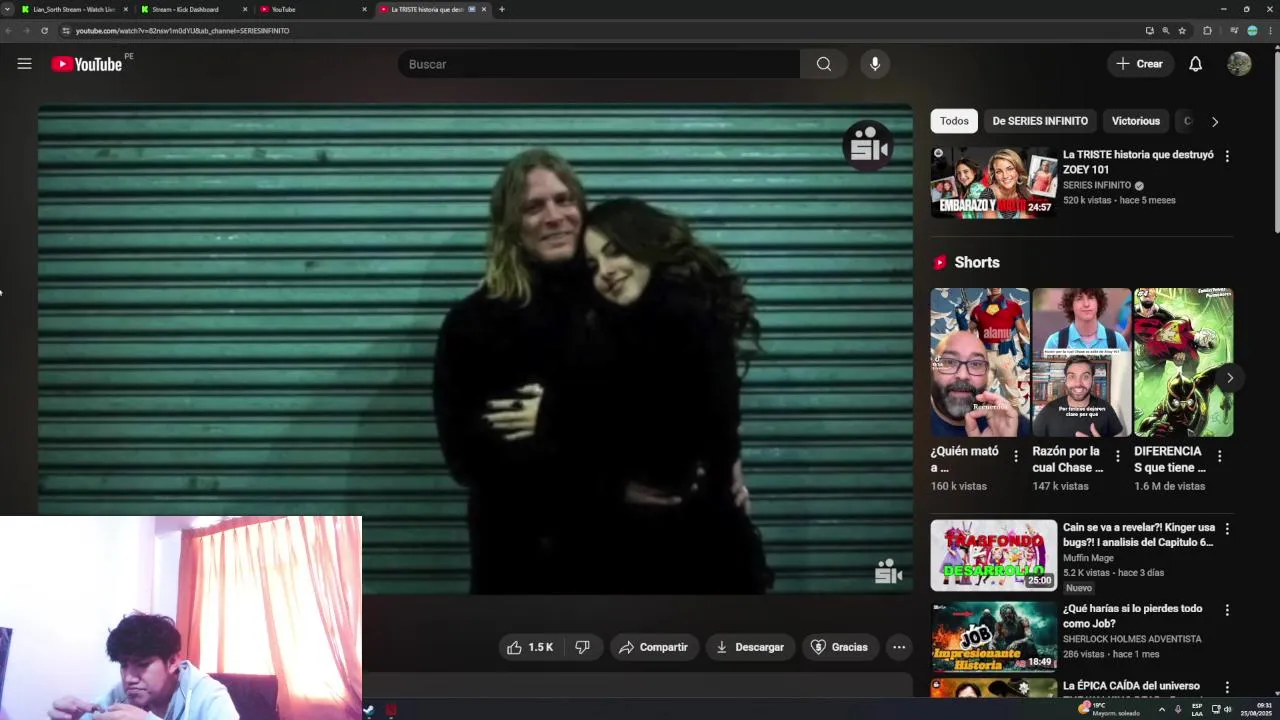Open the browser zoom magnifier icon

click(1165, 31)
